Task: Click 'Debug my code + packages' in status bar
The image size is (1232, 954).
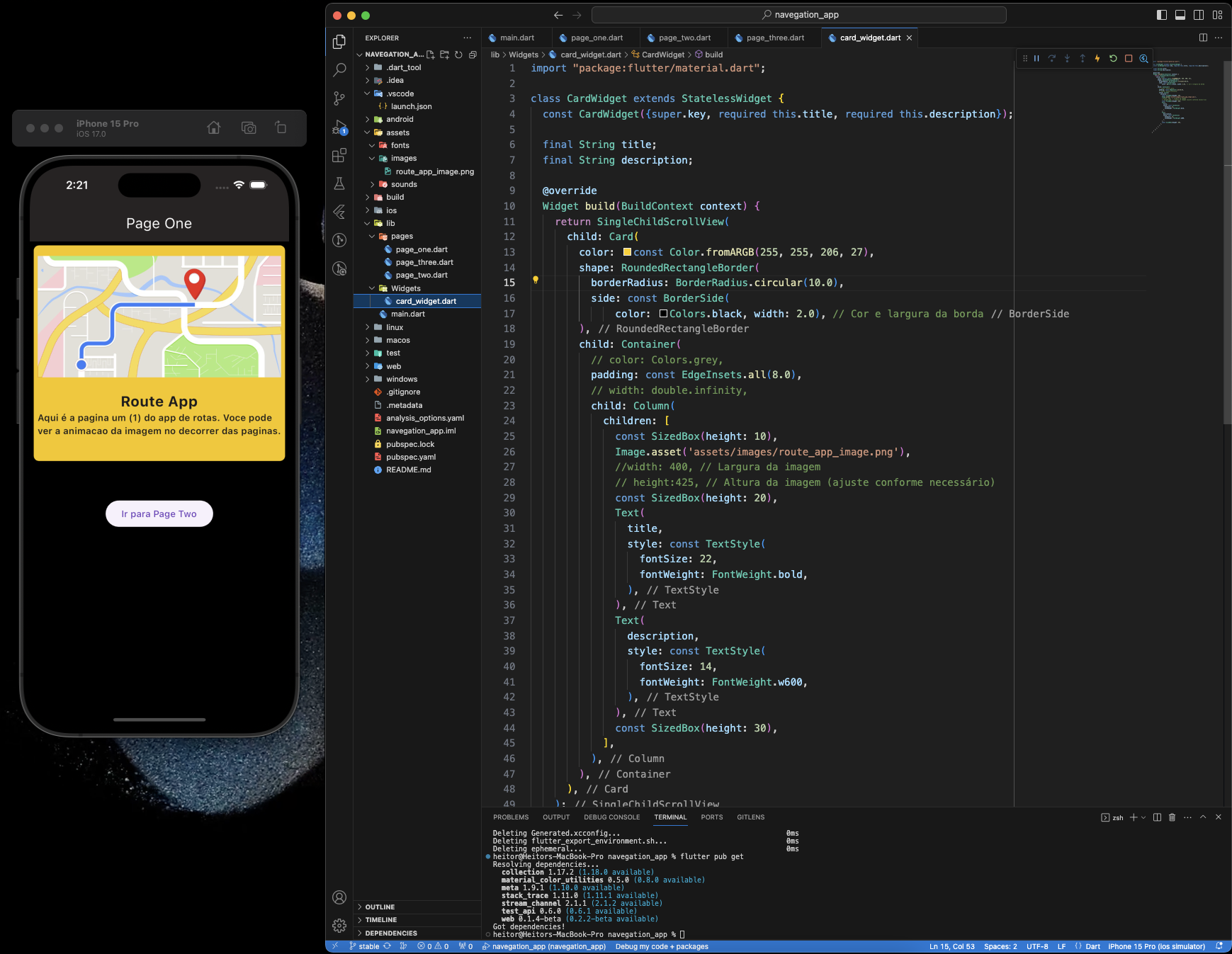Action: [x=662, y=946]
